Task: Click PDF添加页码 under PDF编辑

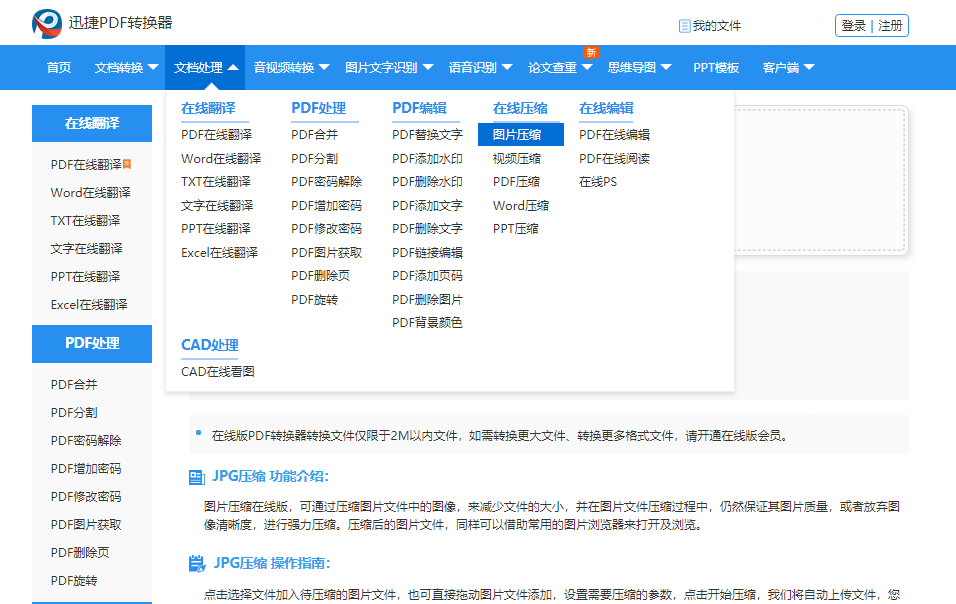Action: 427,275
